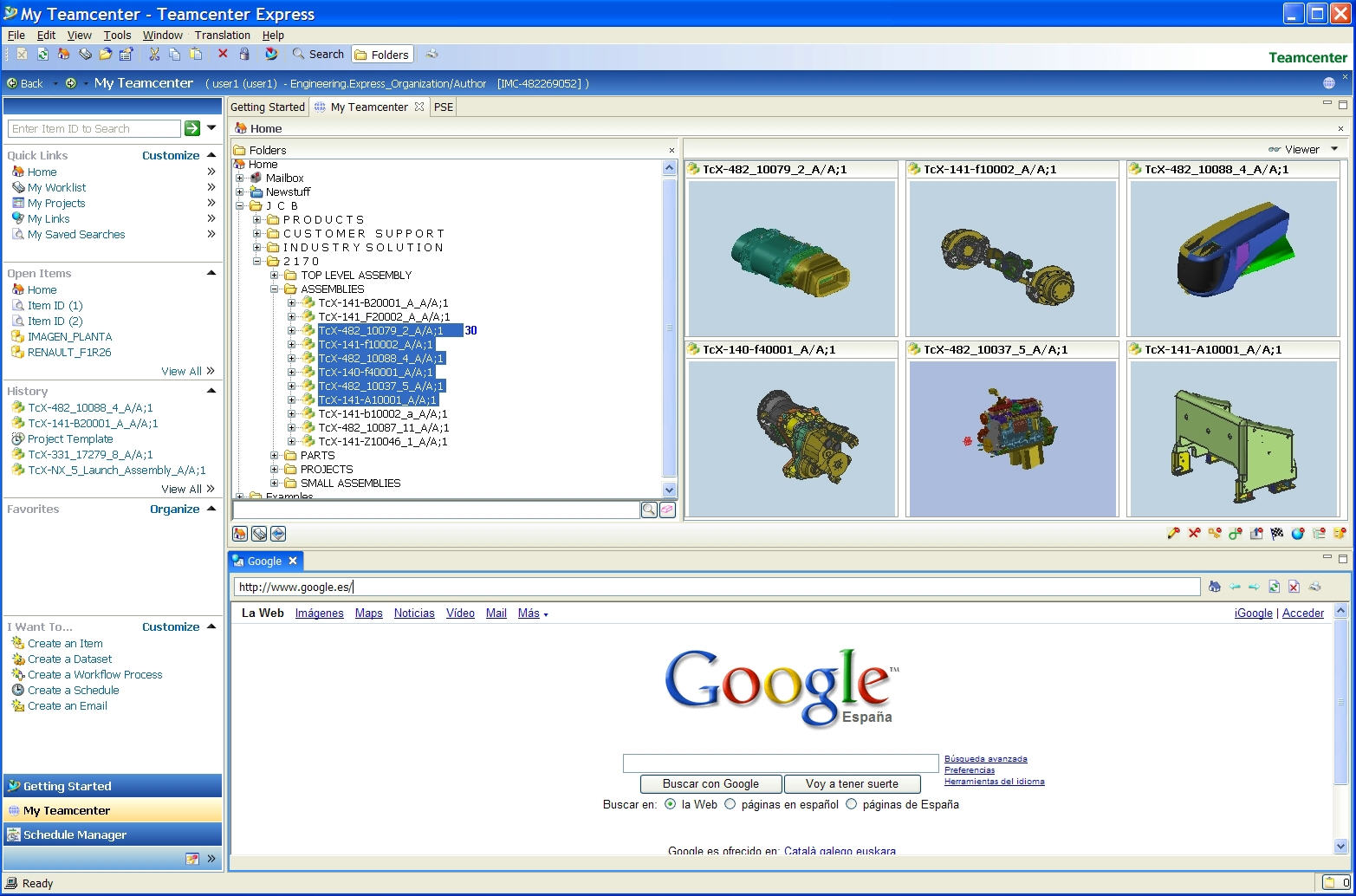Collapse the ASSEMBLIES folder node
Viewport: 1356px width, 896px height.
[x=274, y=289]
